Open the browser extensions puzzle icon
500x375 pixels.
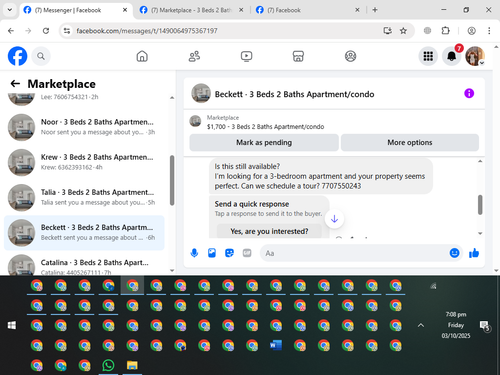(445, 31)
